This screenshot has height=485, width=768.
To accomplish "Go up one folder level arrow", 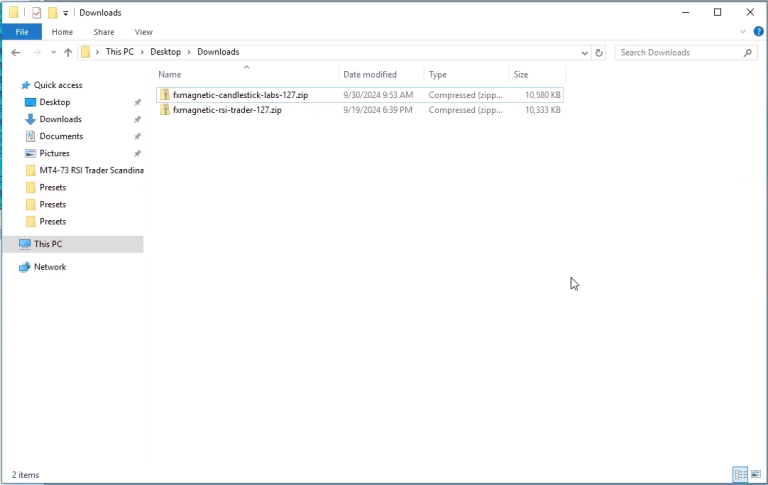I will [68, 52].
